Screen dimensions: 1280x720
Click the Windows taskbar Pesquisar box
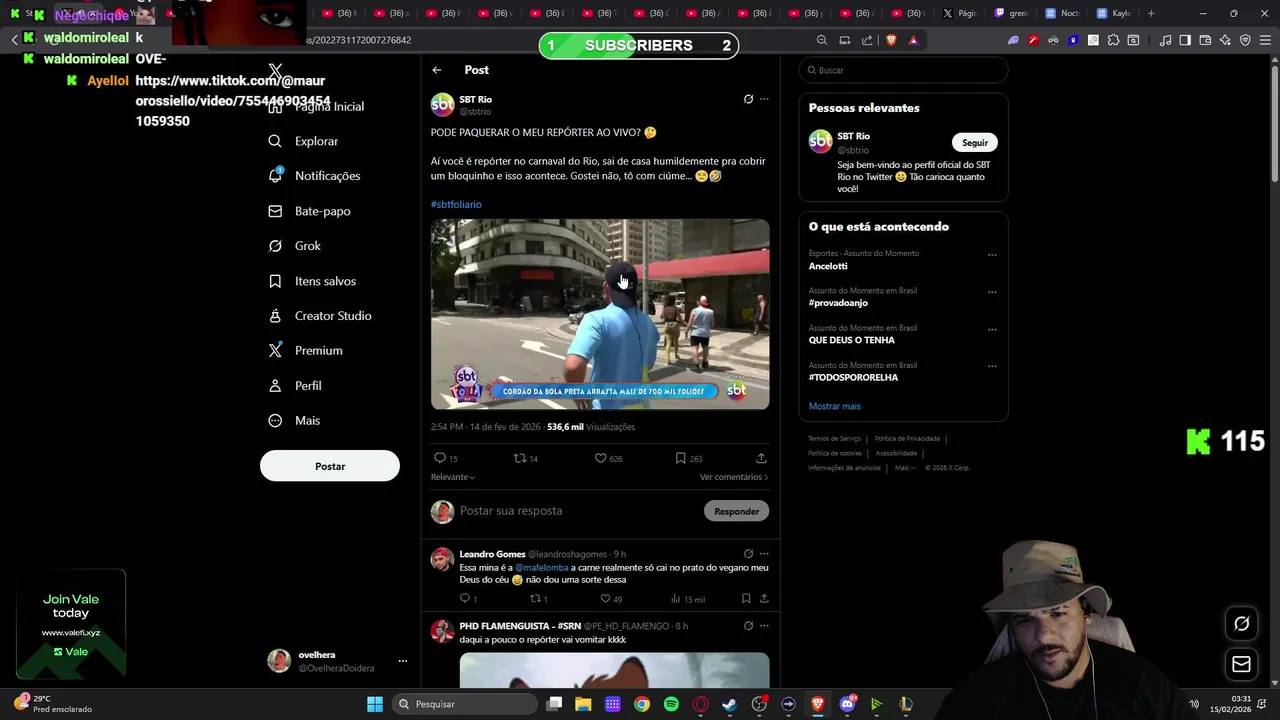(x=463, y=704)
